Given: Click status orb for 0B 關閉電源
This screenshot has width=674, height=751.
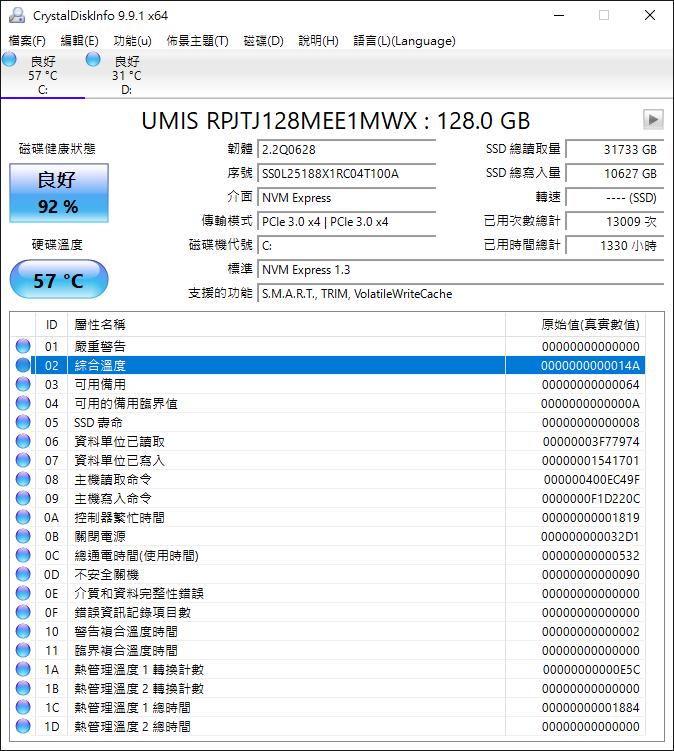Looking at the screenshot, I should pos(23,536).
